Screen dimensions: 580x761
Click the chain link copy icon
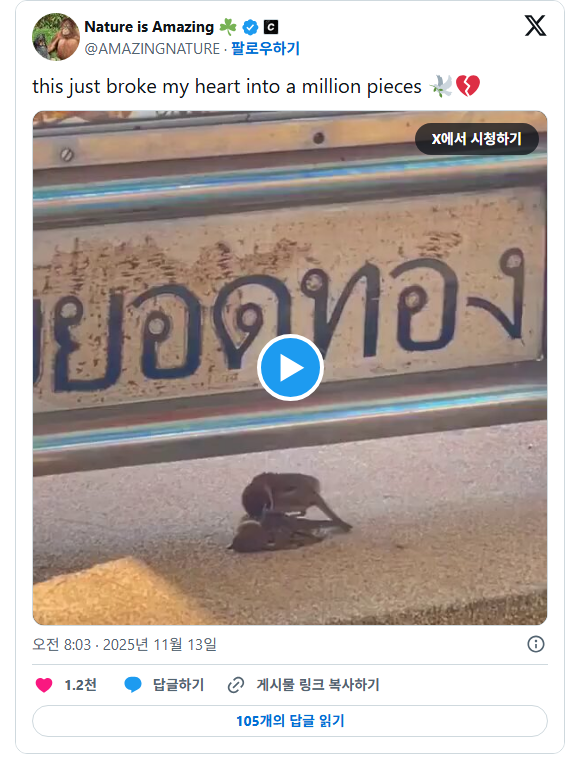(236, 685)
